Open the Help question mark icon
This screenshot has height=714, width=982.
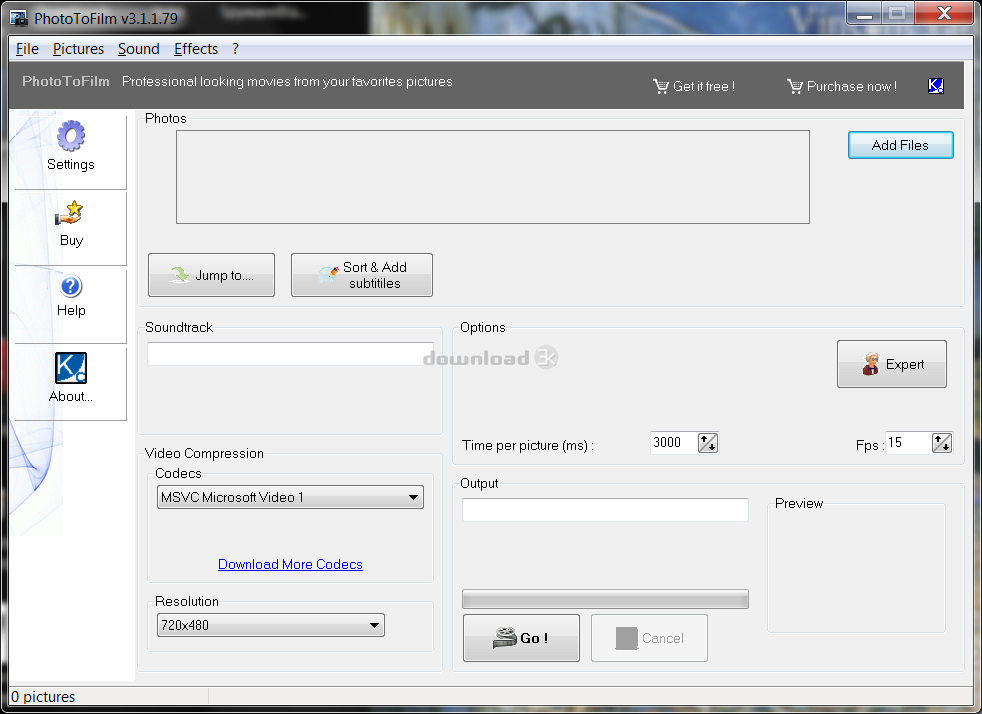[71, 286]
